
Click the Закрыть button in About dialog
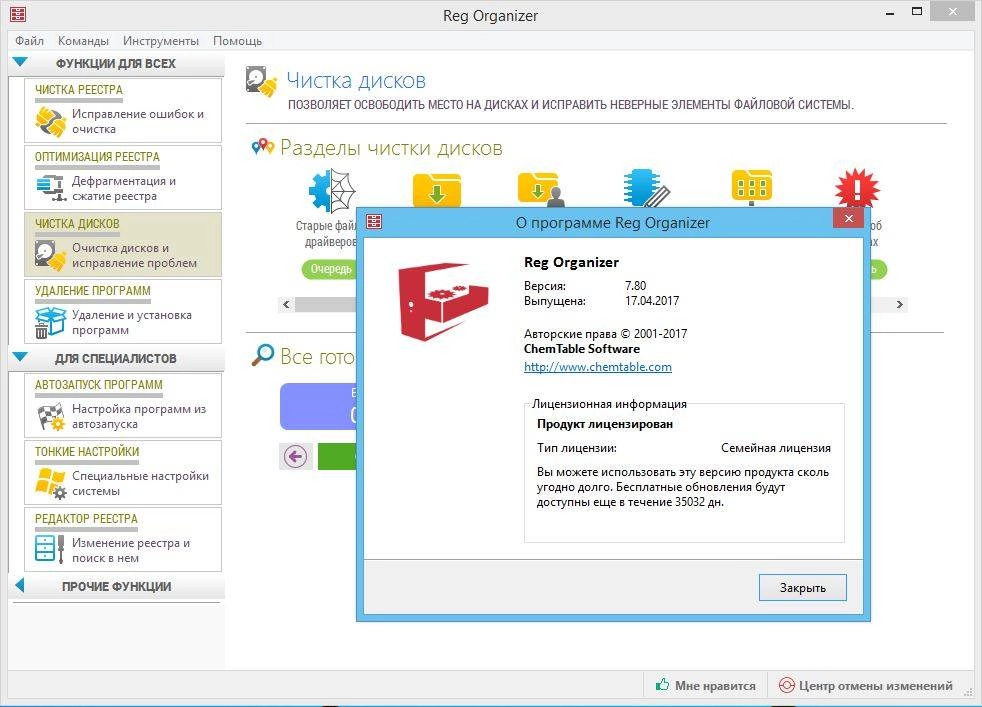(802, 587)
